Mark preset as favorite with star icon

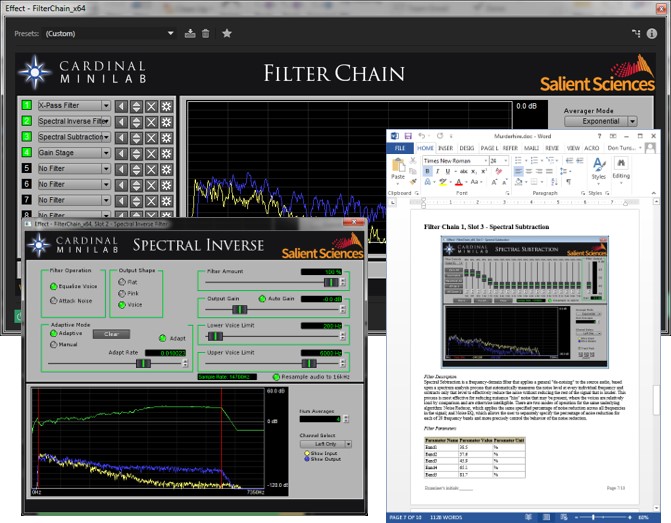(227, 33)
